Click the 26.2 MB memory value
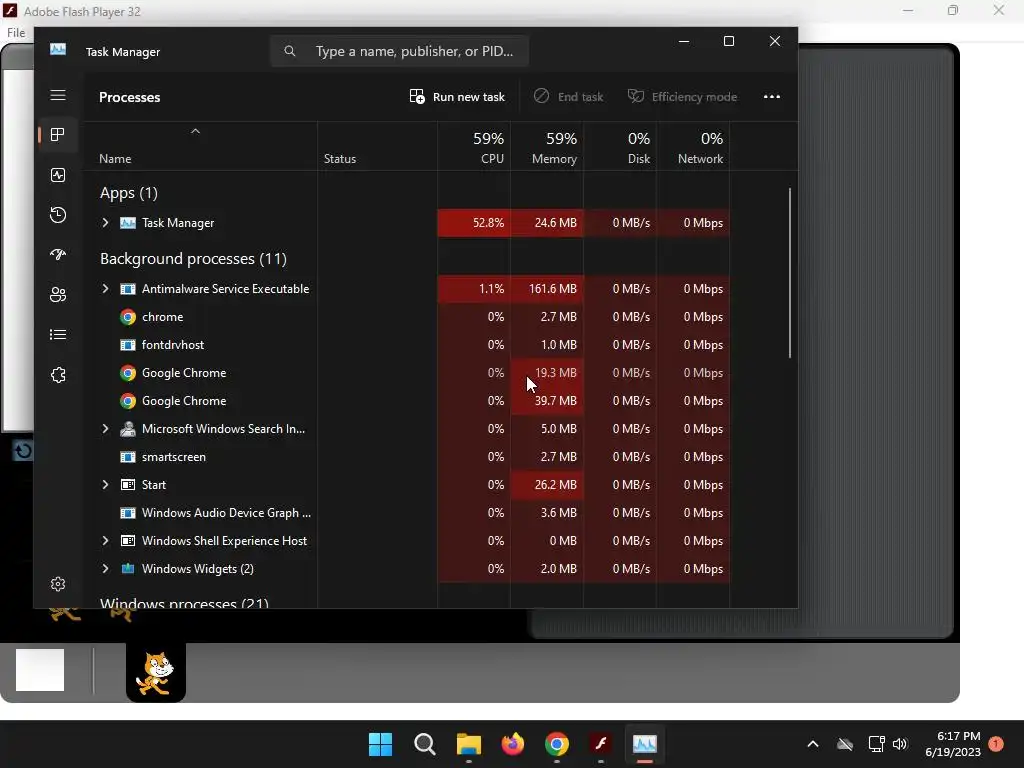 click(x=547, y=485)
